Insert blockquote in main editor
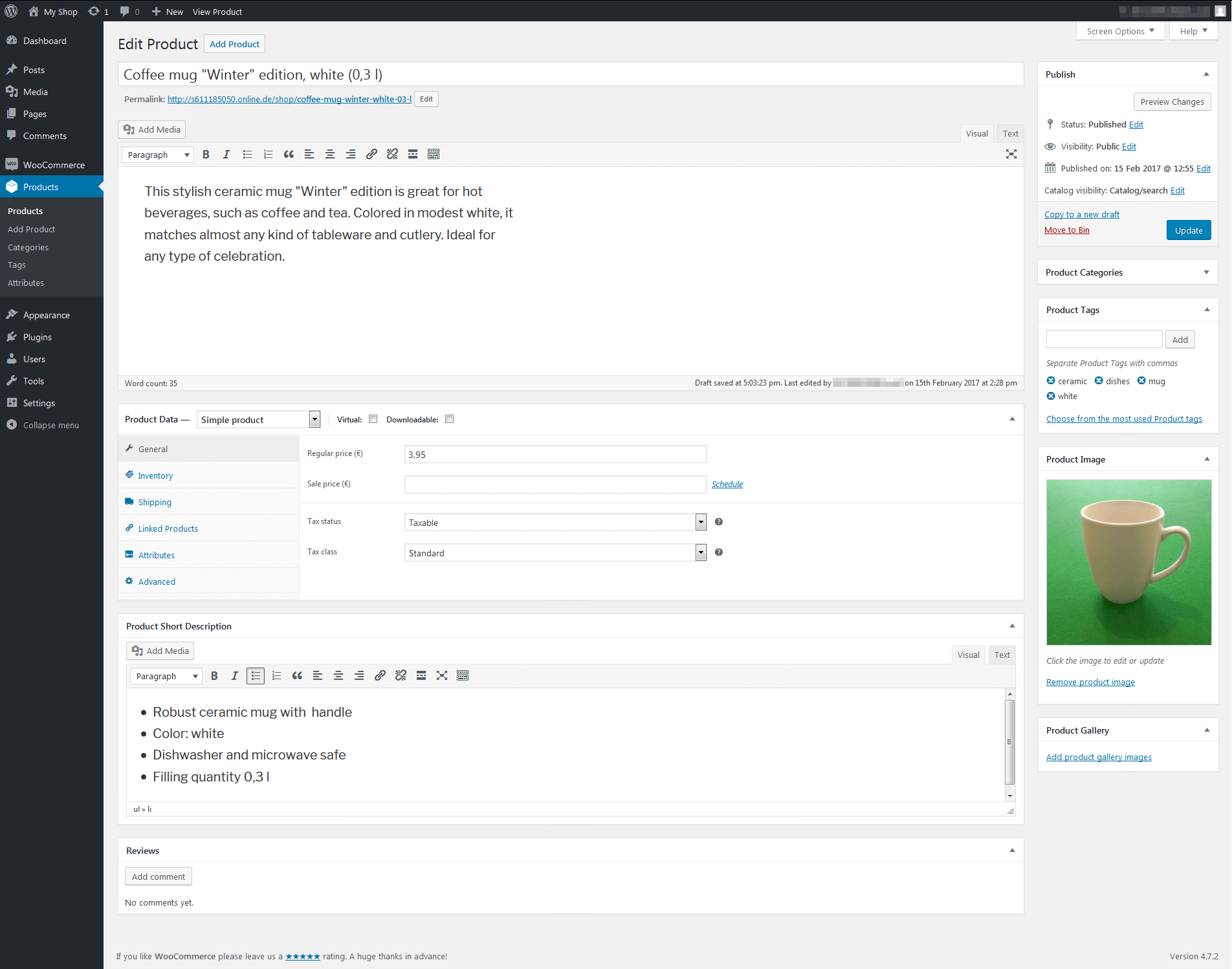This screenshot has height=969, width=1232. [289, 154]
